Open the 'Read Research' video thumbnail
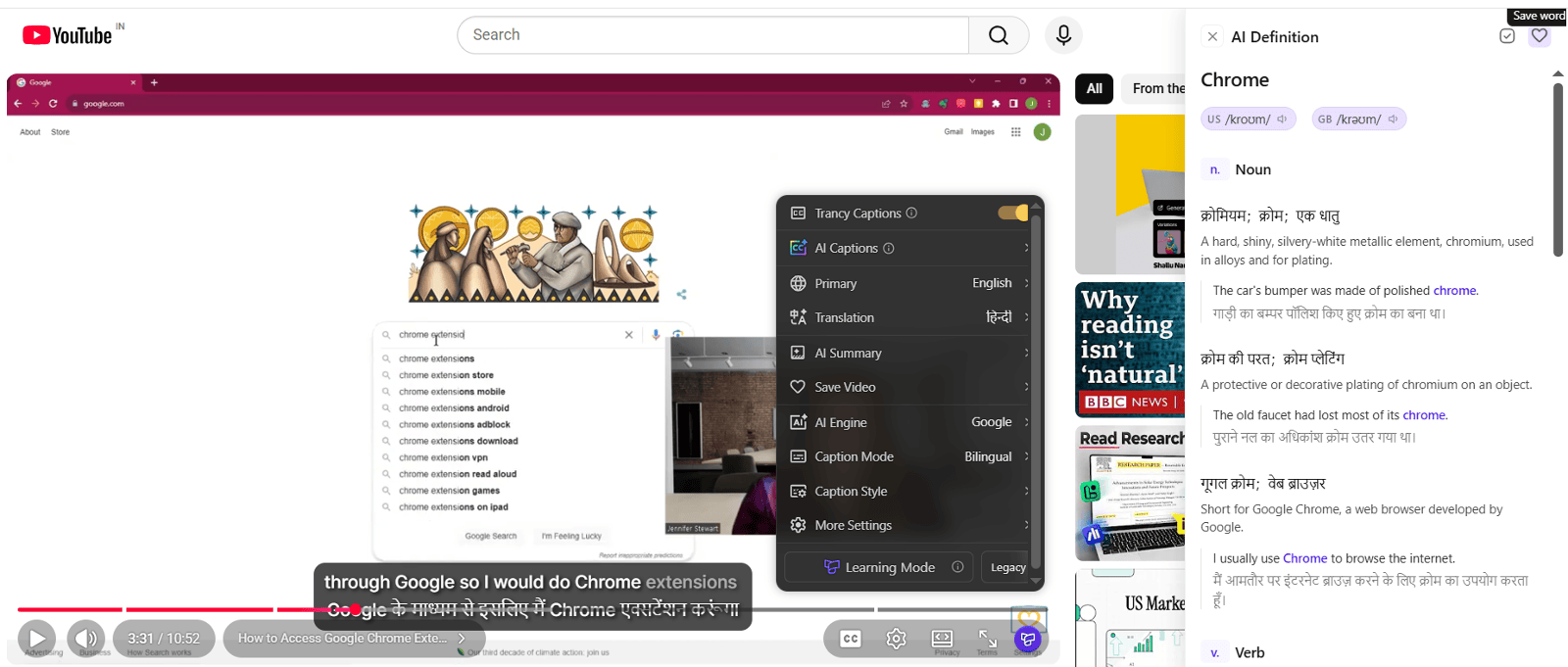Image resolution: width=1568 pixels, height=667 pixels. point(1130,494)
